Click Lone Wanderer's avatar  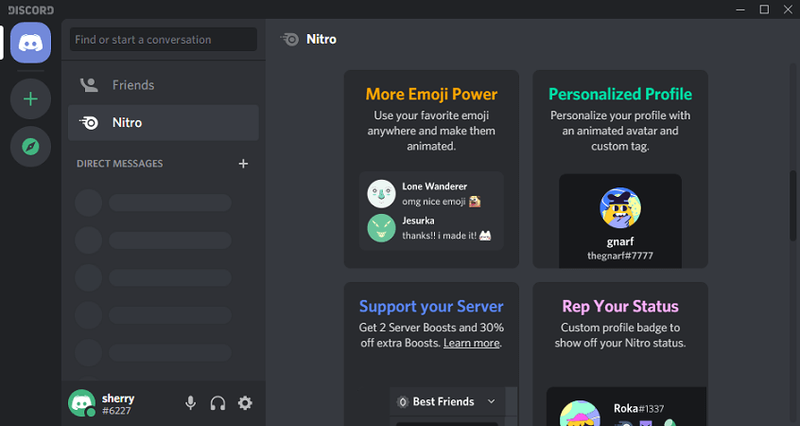(x=381, y=194)
